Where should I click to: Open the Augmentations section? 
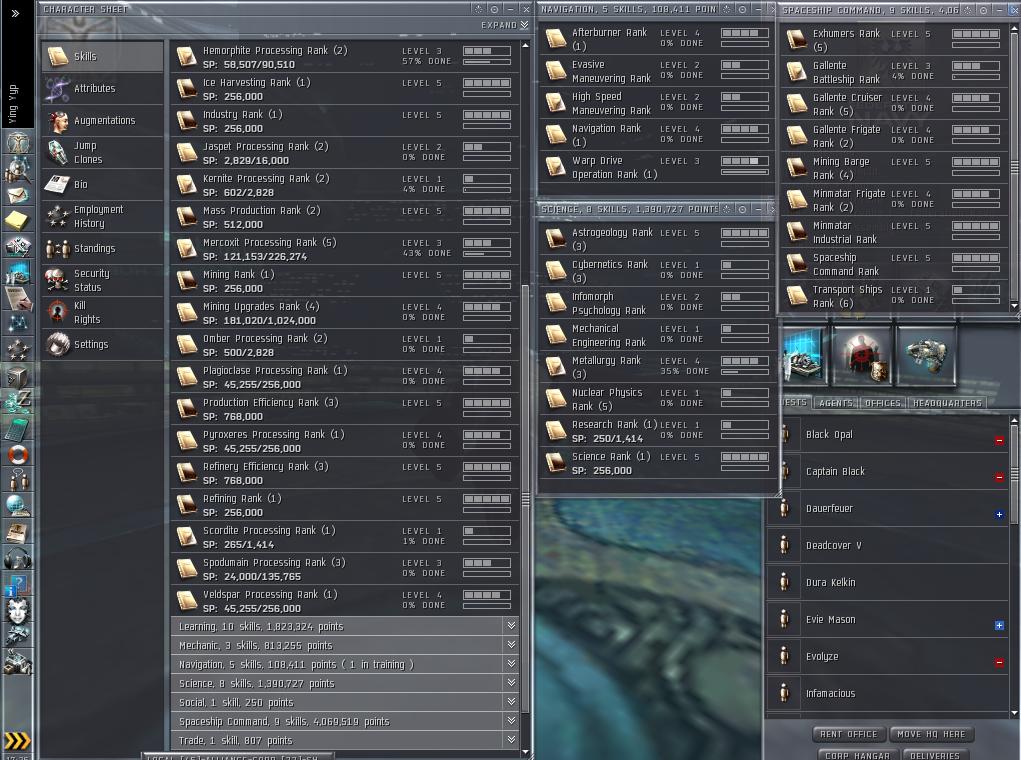click(102, 120)
